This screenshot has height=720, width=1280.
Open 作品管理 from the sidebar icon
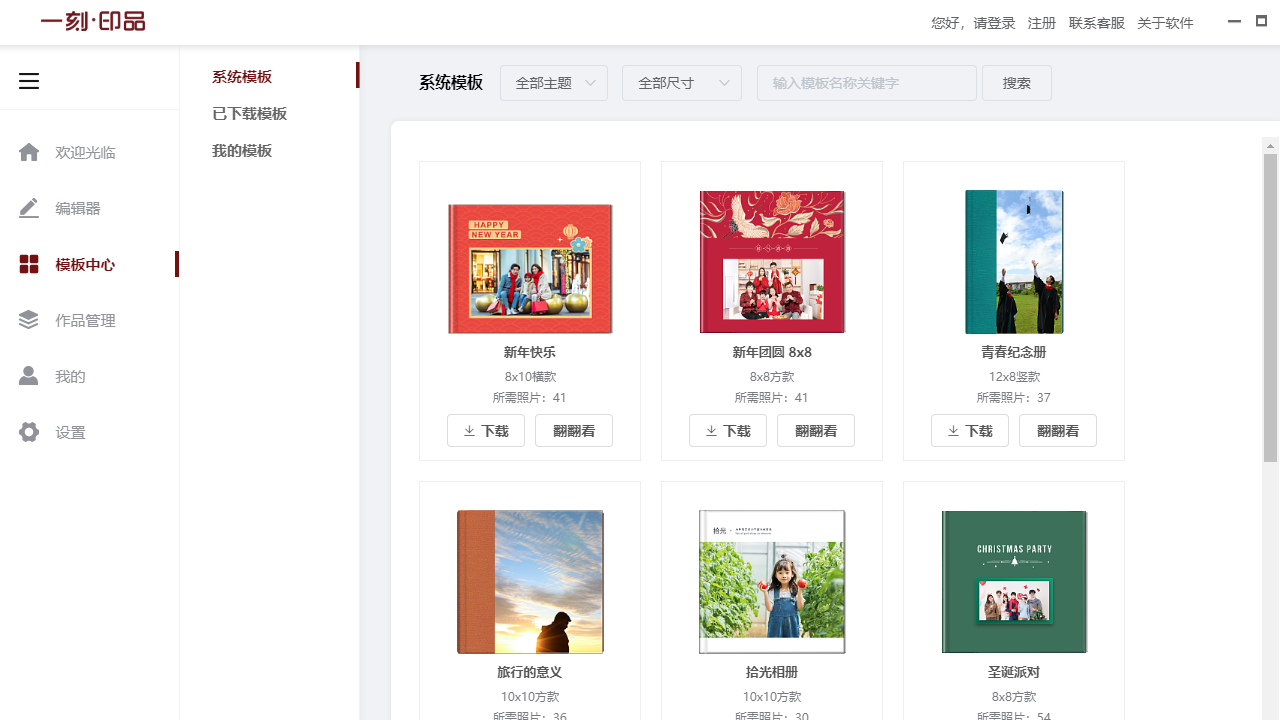coord(29,320)
